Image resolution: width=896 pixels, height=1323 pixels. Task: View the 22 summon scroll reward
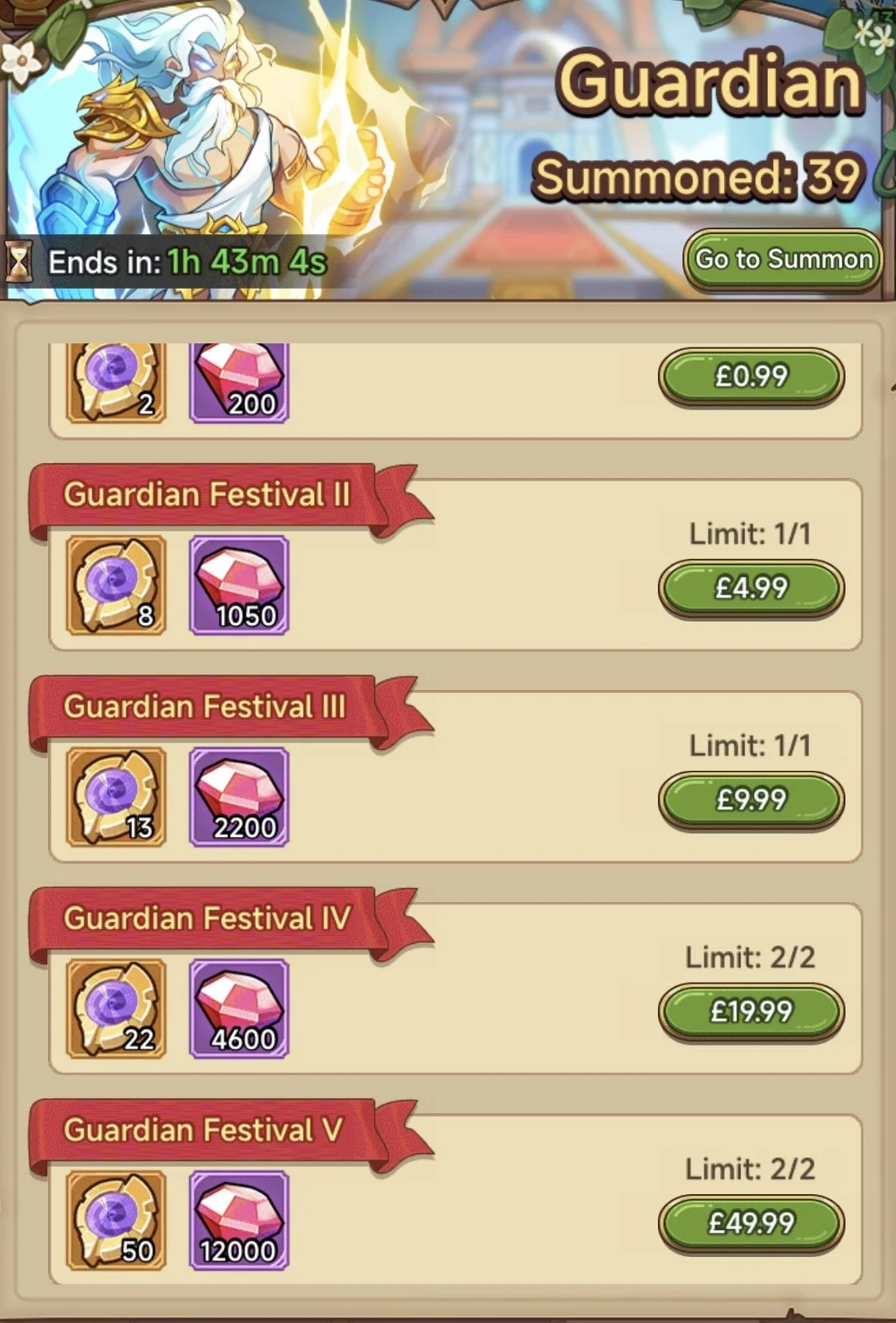coord(116,1009)
